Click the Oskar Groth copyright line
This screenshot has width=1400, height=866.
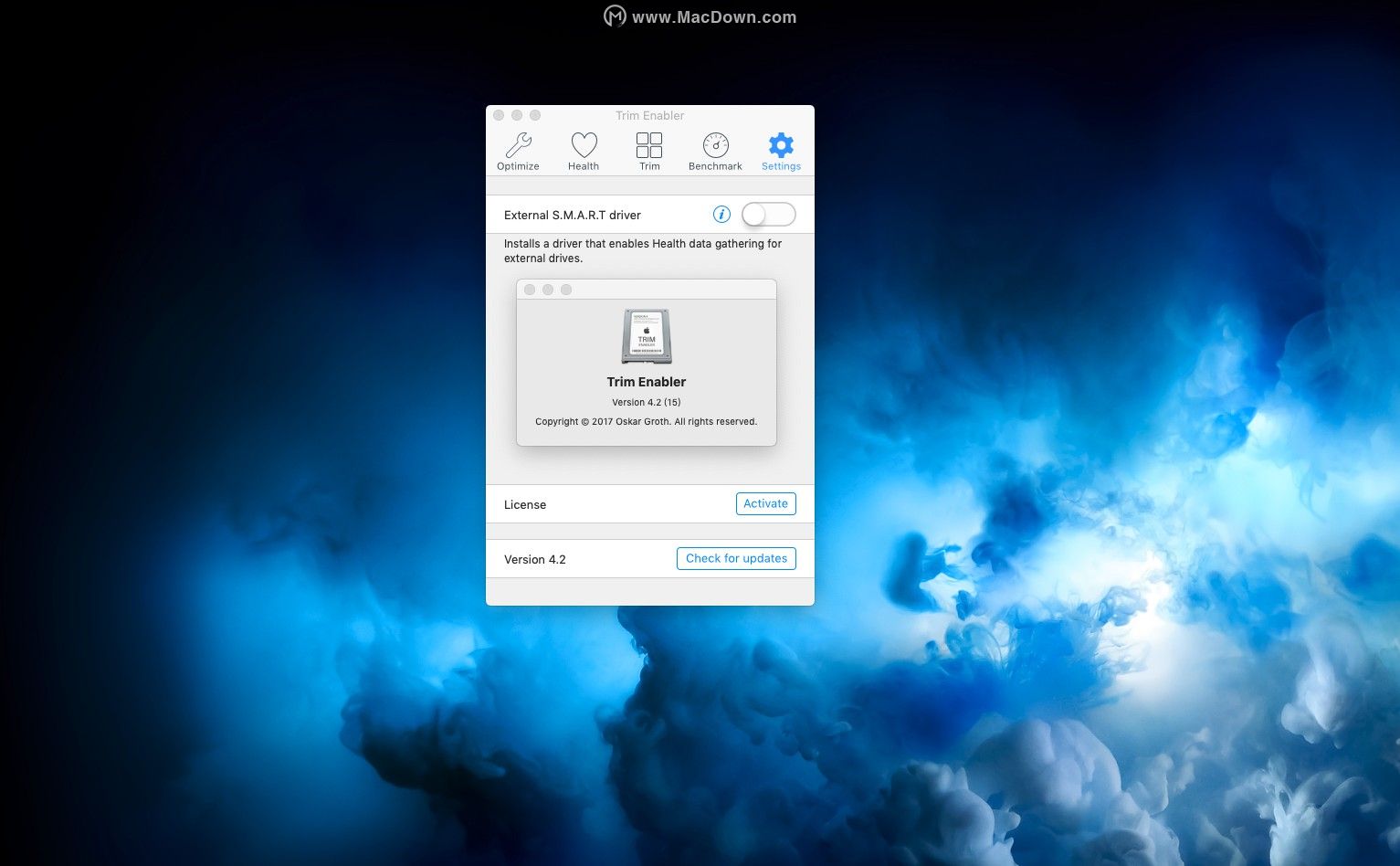(646, 421)
